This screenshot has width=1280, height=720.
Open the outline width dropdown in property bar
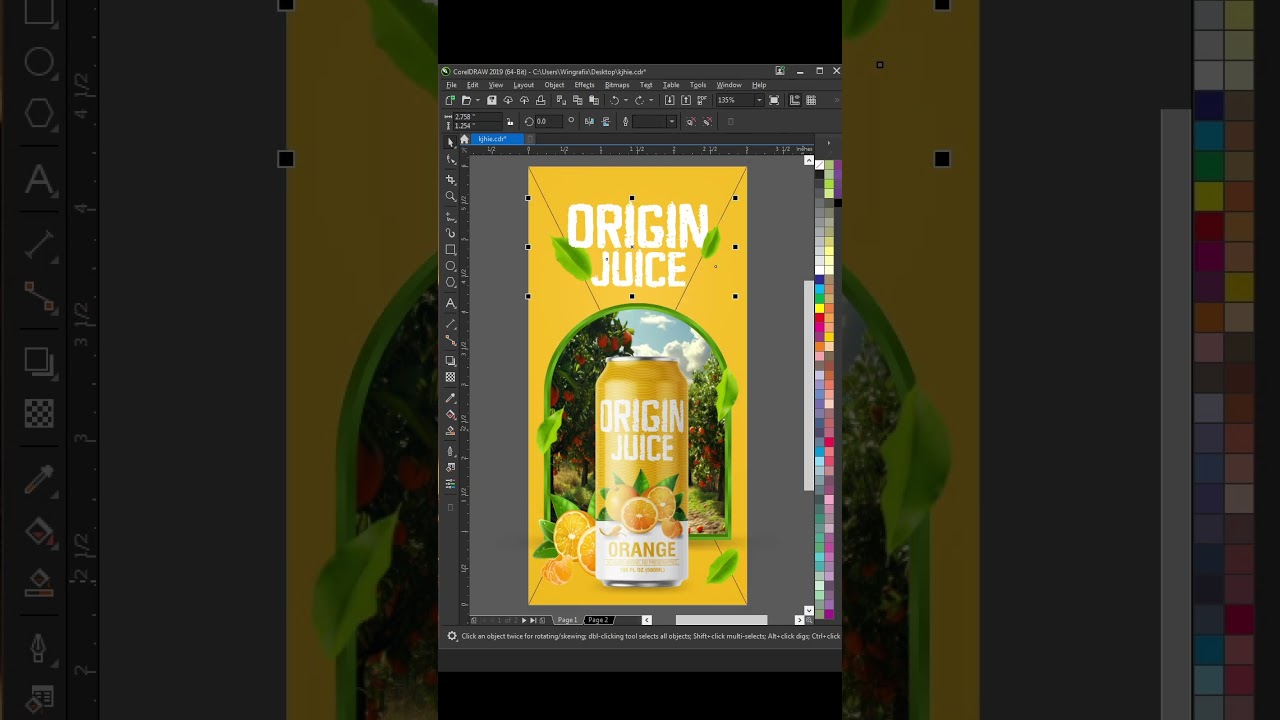point(672,121)
